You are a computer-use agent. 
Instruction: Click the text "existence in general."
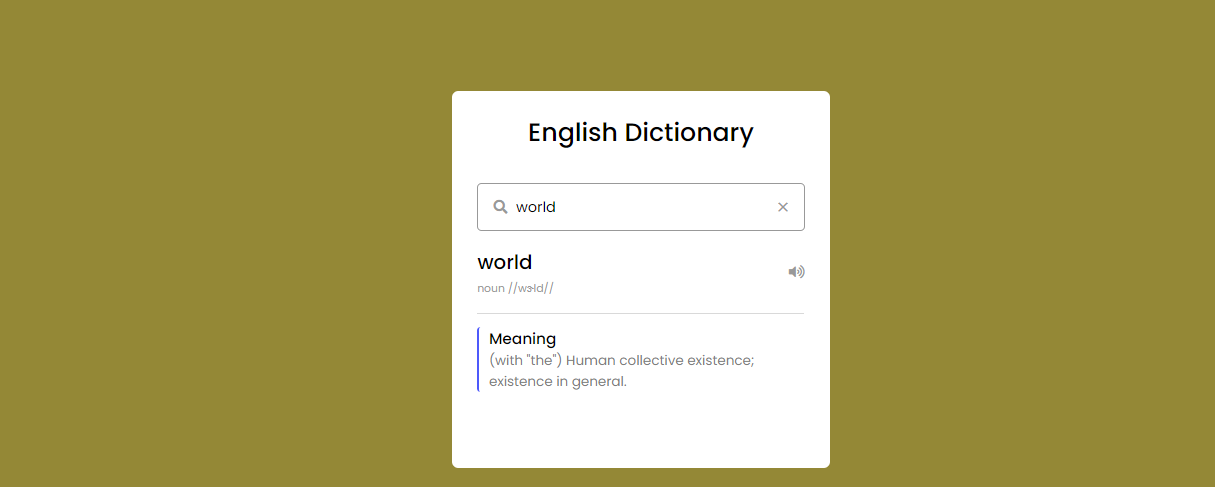coord(557,381)
